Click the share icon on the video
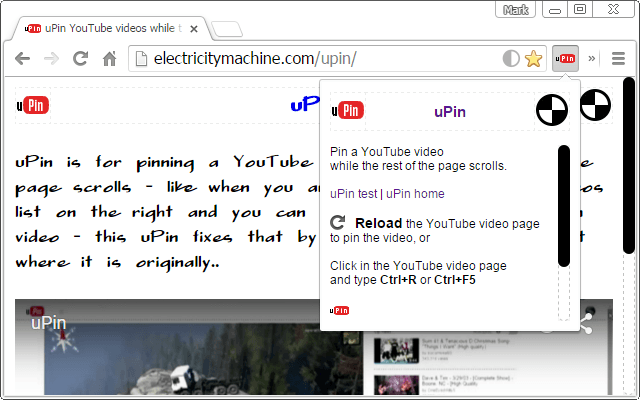The image size is (640, 400). [586, 324]
